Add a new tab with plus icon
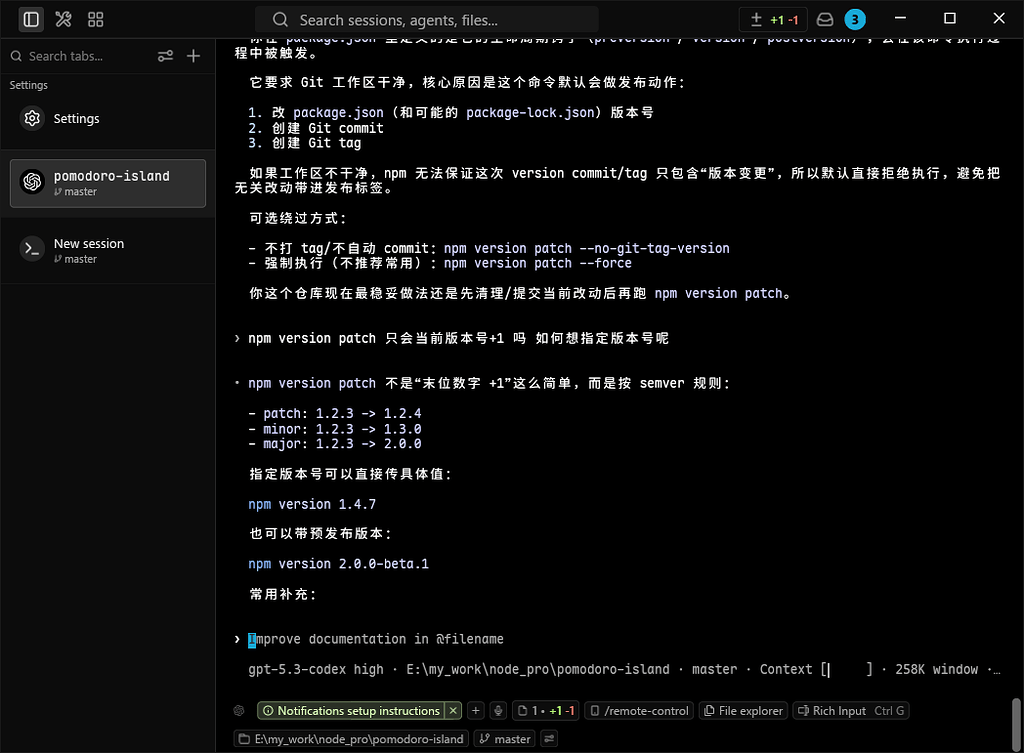 [193, 56]
